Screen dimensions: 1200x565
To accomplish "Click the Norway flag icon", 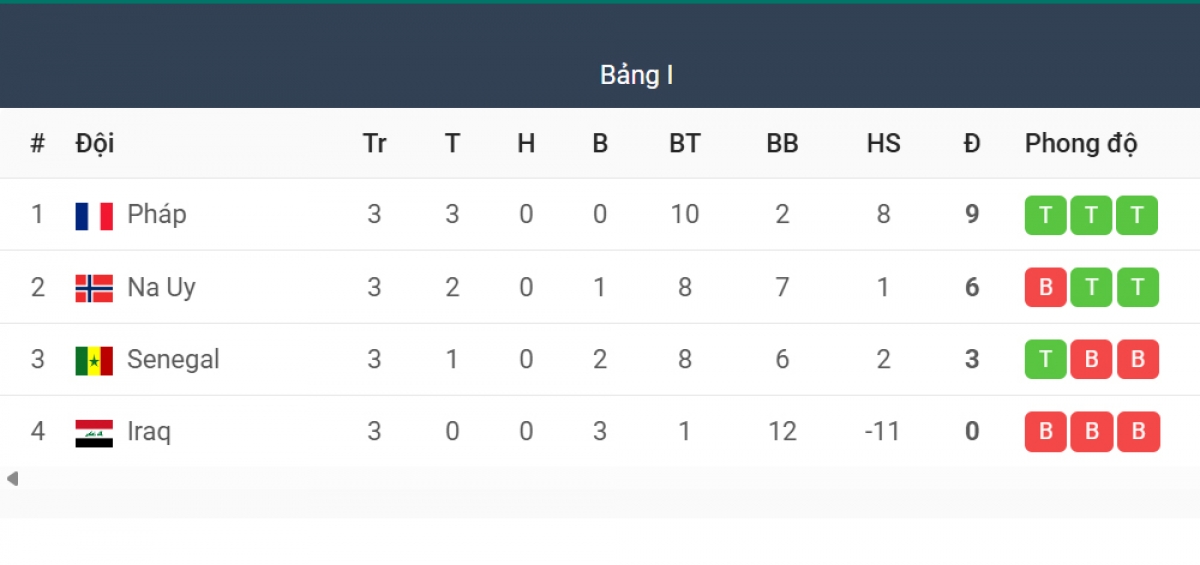I will tap(94, 288).
